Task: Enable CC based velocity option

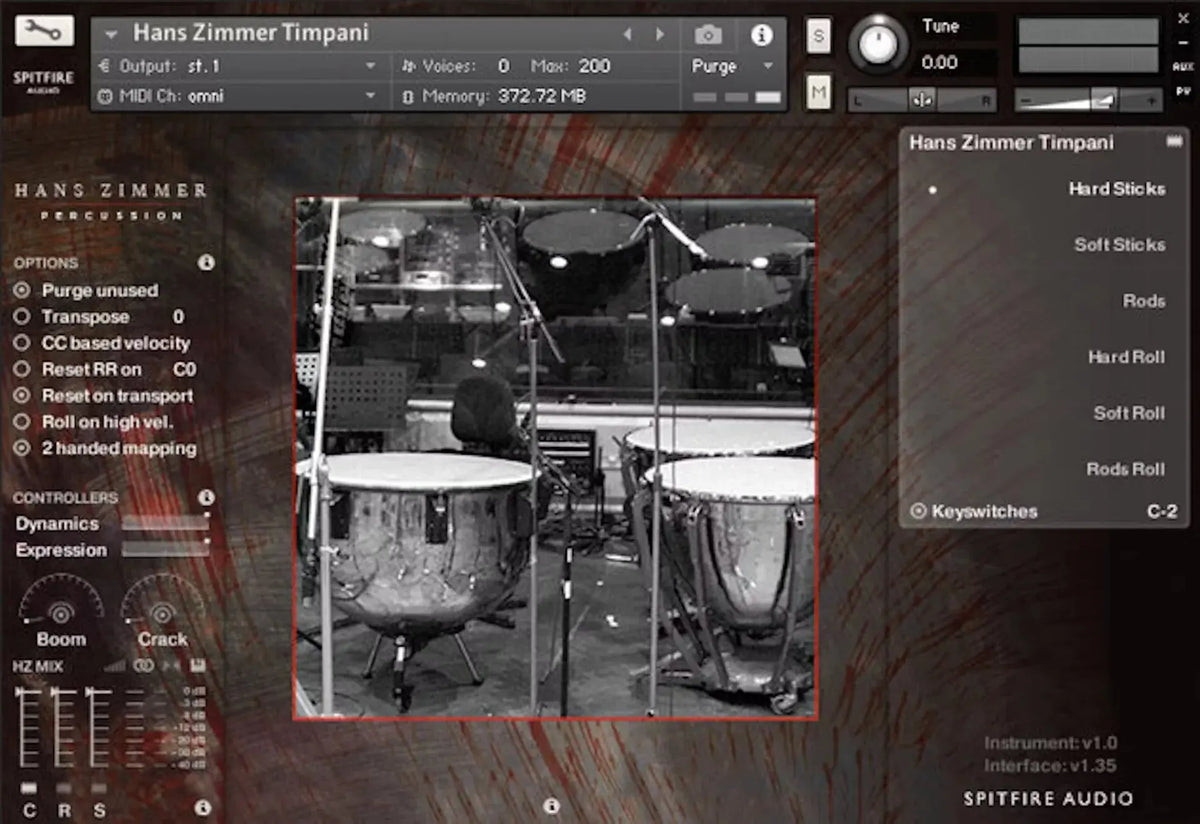Action: coord(22,343)
